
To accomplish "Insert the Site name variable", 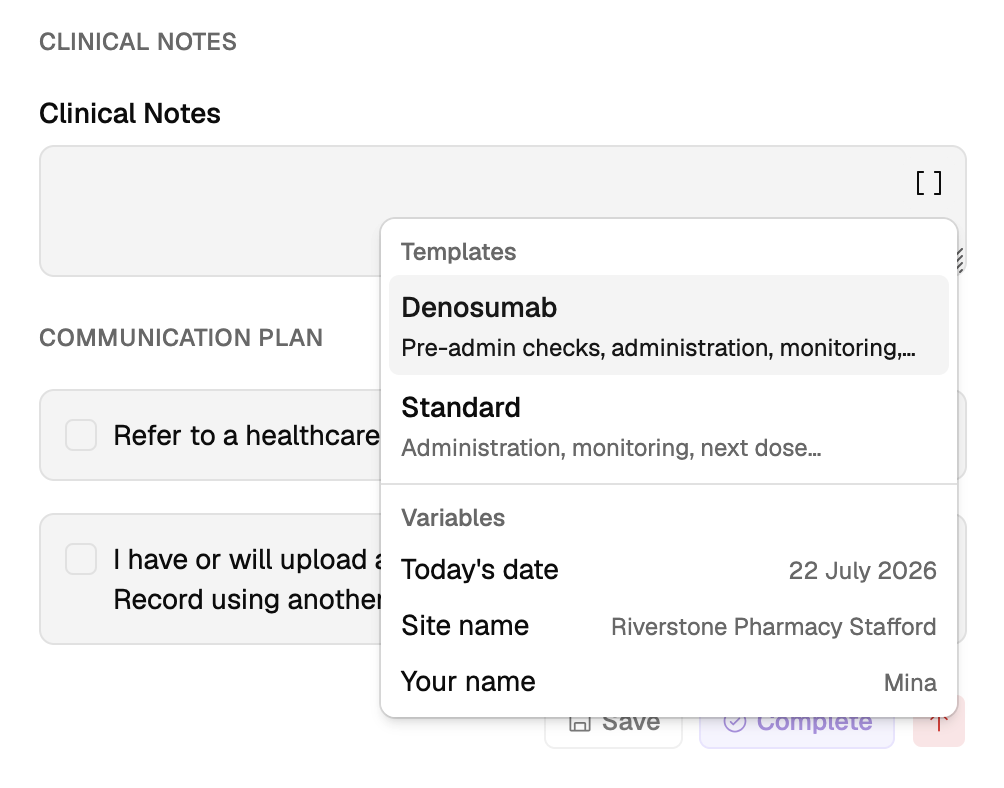I will point(668,626).
